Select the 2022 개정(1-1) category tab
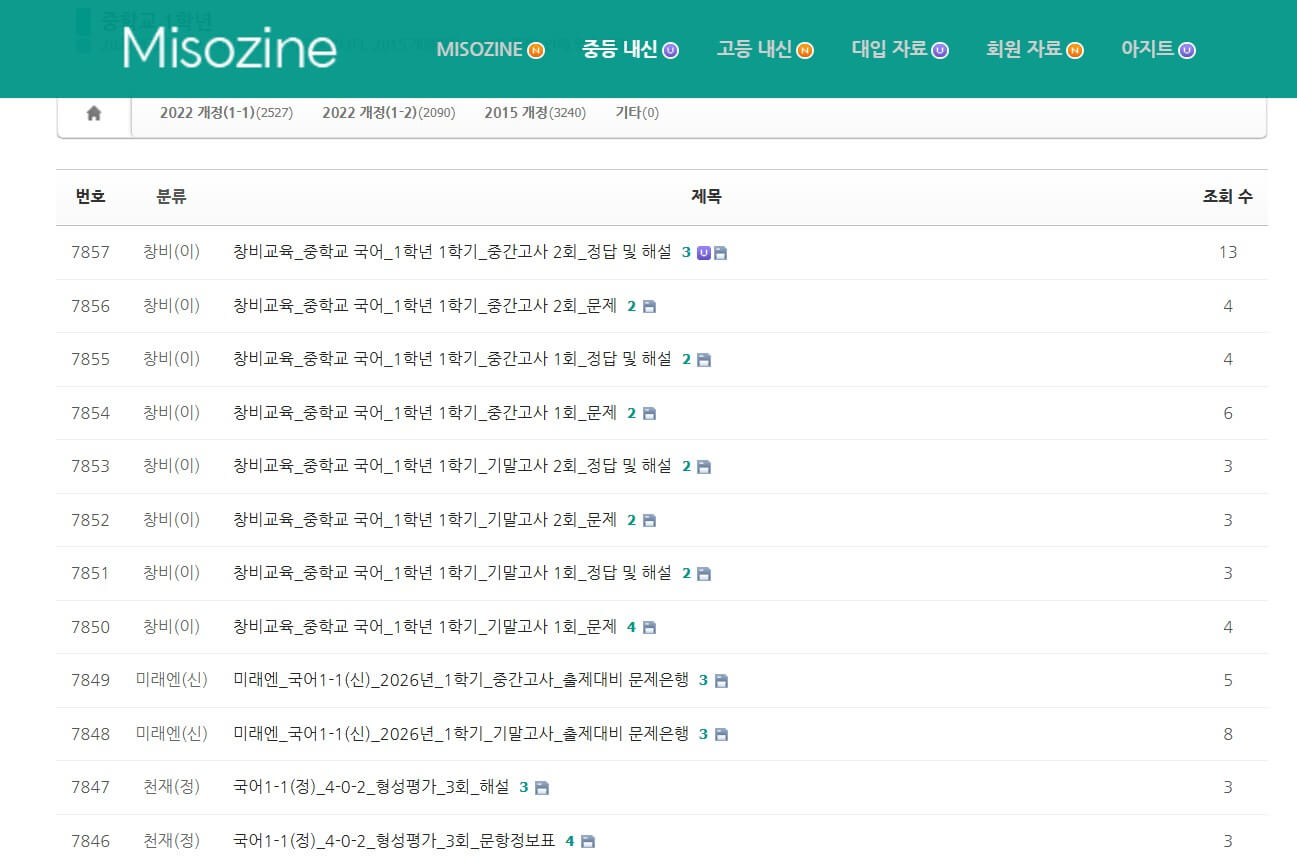This screenshot has height=866, width=1297. coord(226,113)
